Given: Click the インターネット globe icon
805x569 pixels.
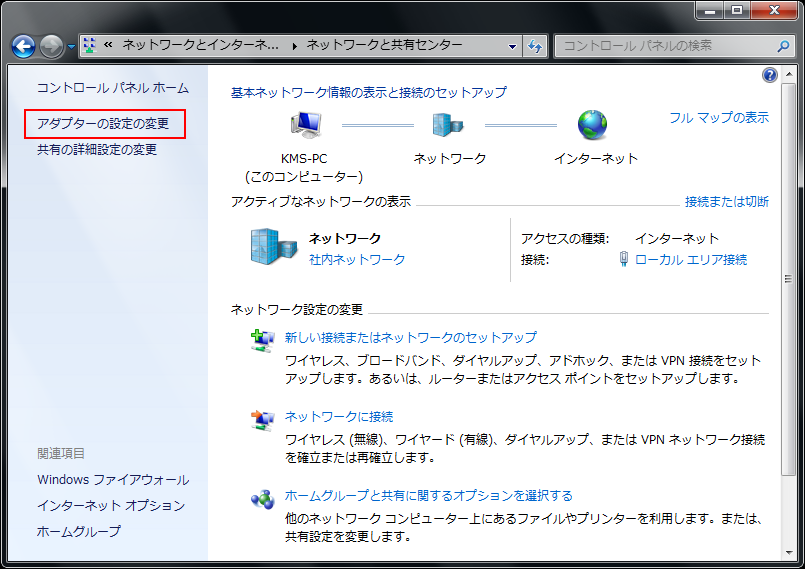Looking at the screenshot, I should click(x=592, y=125).
